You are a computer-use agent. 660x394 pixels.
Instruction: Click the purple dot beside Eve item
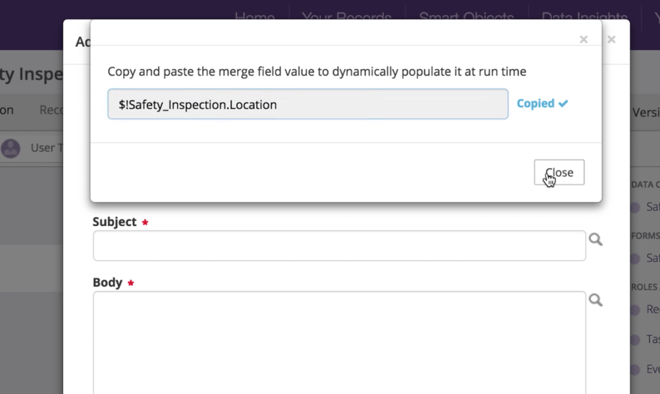pos(635,369)
